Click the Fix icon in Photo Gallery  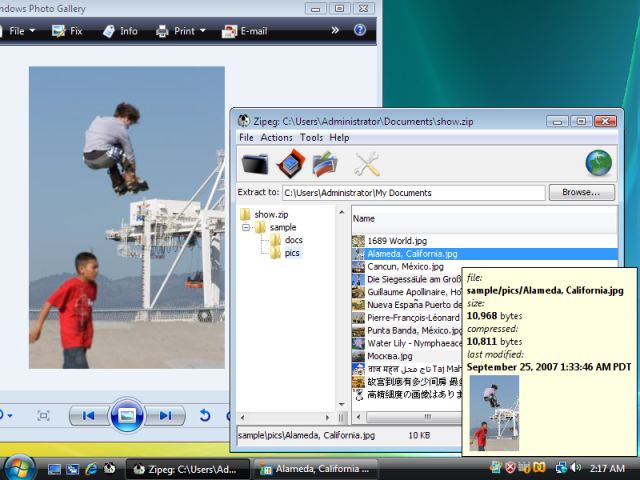(x=58, y=31)
